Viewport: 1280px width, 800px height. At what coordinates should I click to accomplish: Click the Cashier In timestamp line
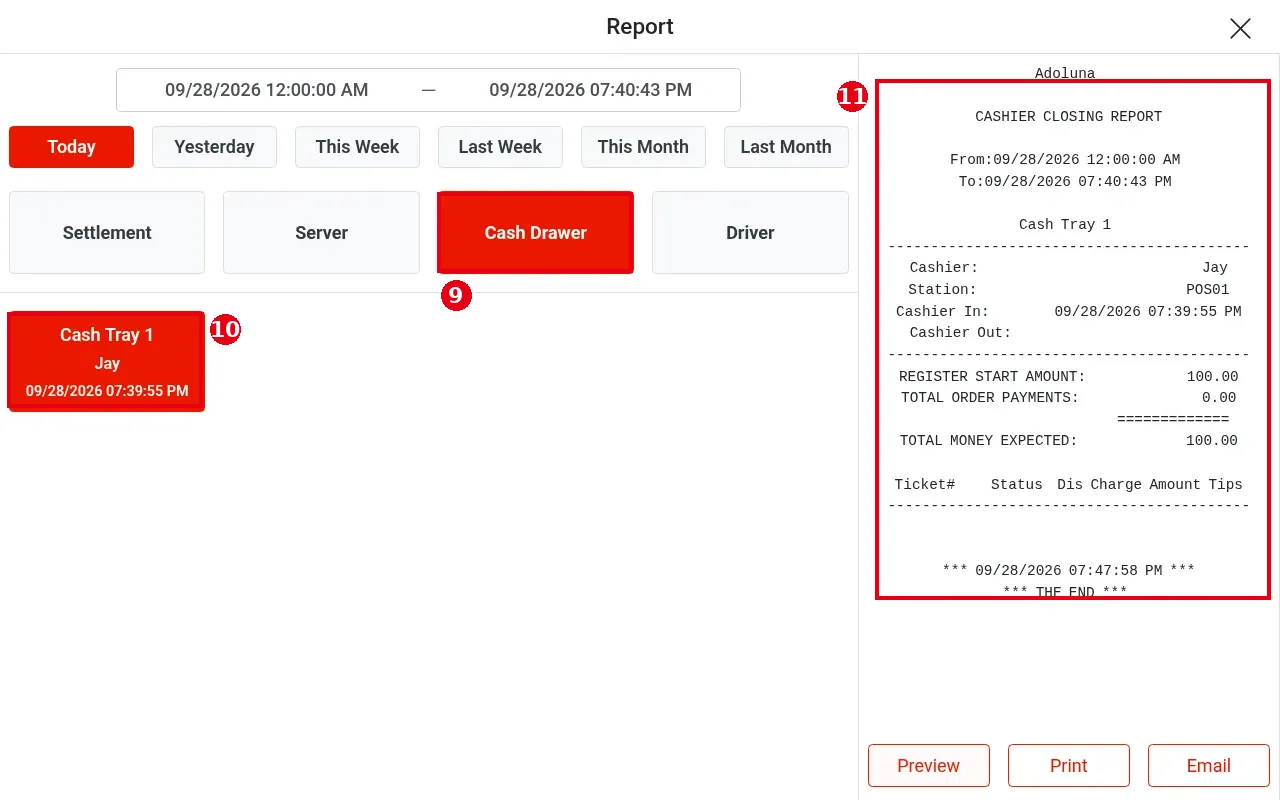(x=1069, y=312)
